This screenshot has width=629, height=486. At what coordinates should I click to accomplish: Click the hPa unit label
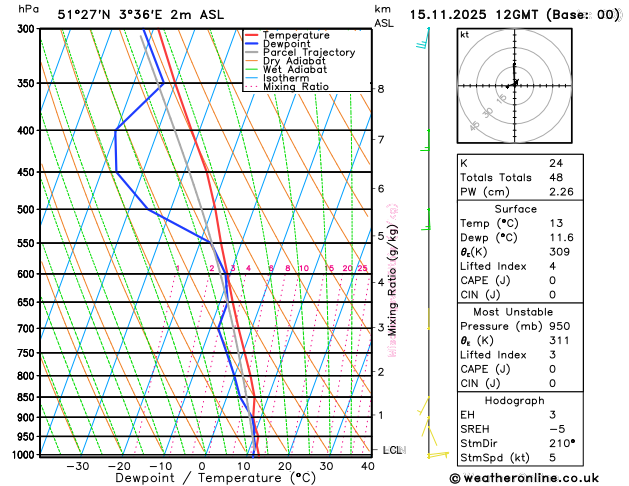pyautogui.click(x=29, y=9)
